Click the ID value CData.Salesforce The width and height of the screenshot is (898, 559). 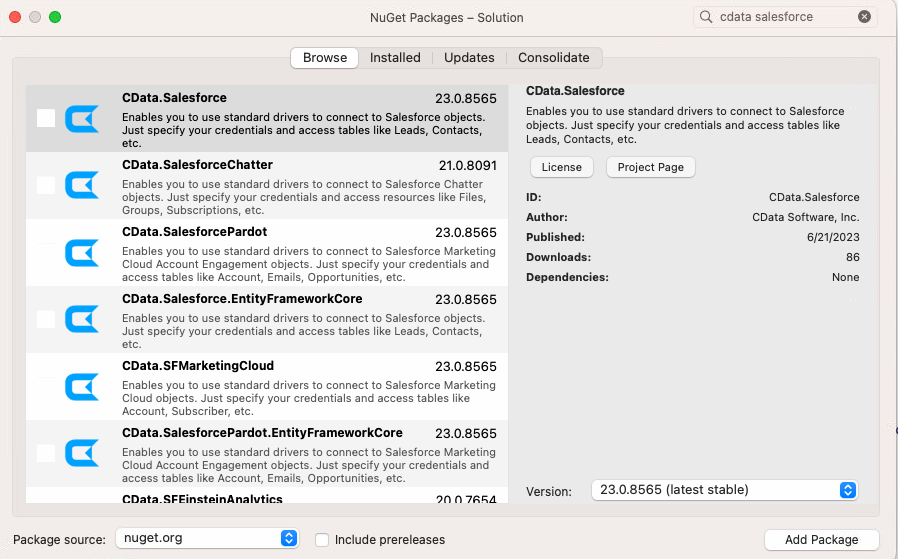[814, 197]
